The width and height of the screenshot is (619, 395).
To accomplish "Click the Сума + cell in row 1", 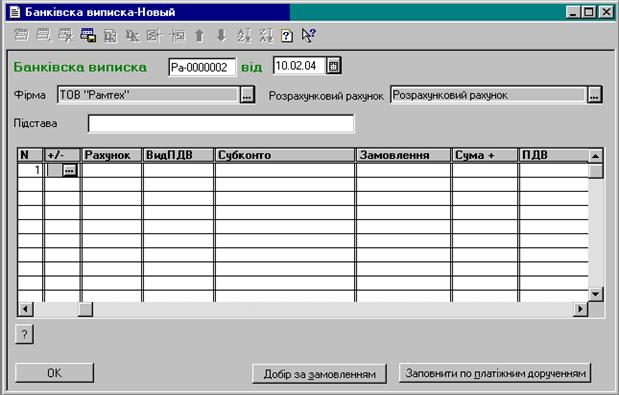I will point(485,170).
